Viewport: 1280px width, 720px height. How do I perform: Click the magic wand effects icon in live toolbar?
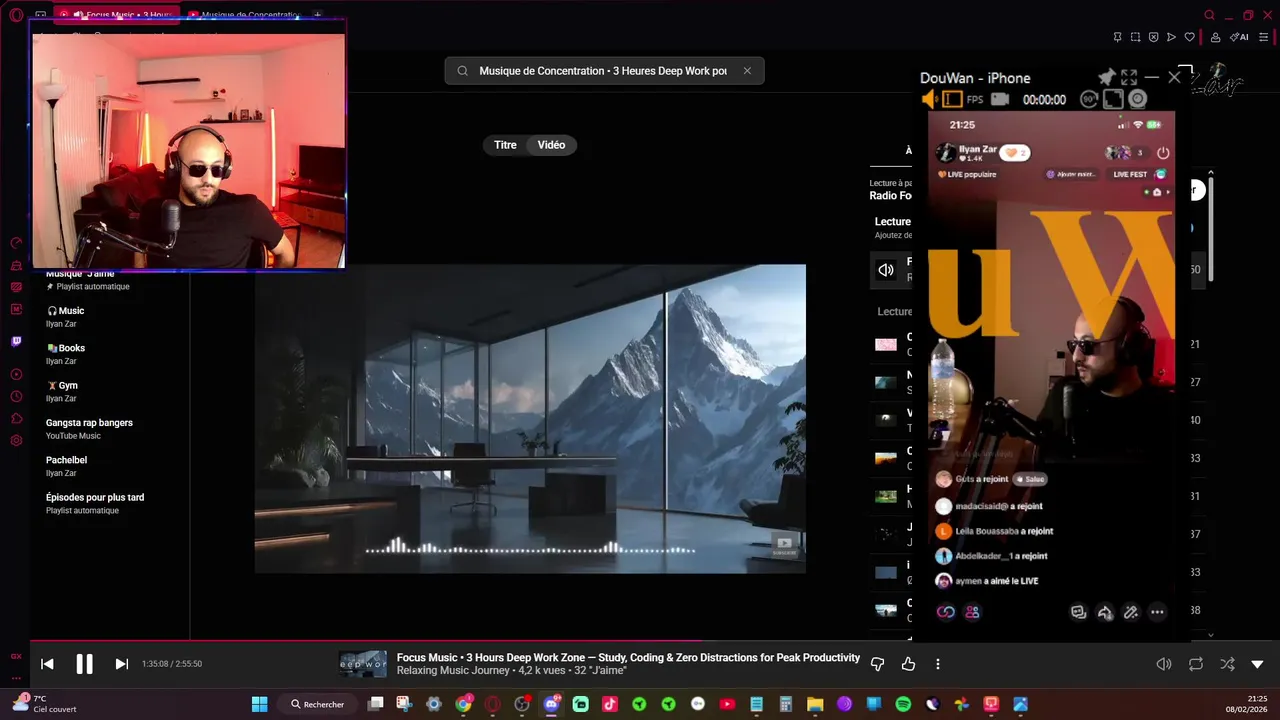[1131, 612]
